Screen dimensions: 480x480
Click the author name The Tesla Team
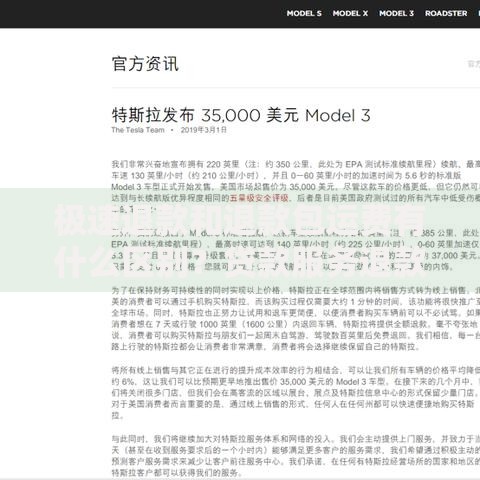pos(138,130)
